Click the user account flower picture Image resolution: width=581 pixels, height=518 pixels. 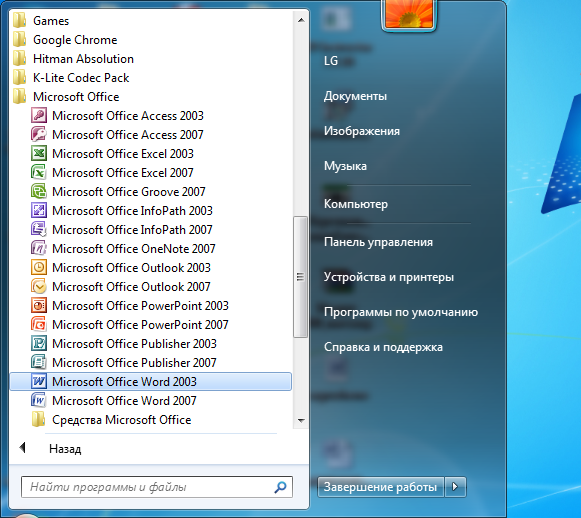(x=409, y=14)
